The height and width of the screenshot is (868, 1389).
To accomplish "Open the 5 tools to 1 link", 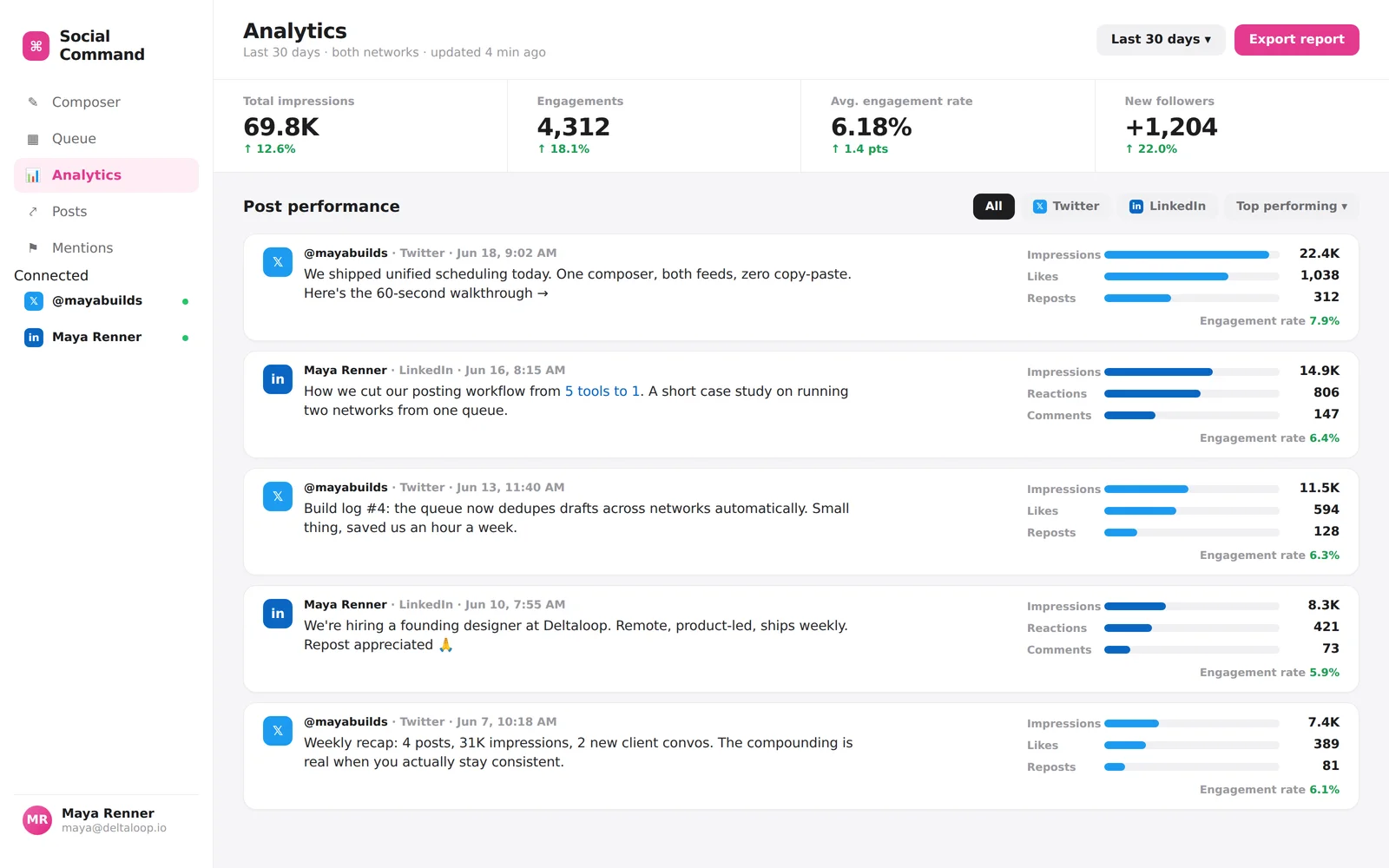I will click(x=602, y=391).
